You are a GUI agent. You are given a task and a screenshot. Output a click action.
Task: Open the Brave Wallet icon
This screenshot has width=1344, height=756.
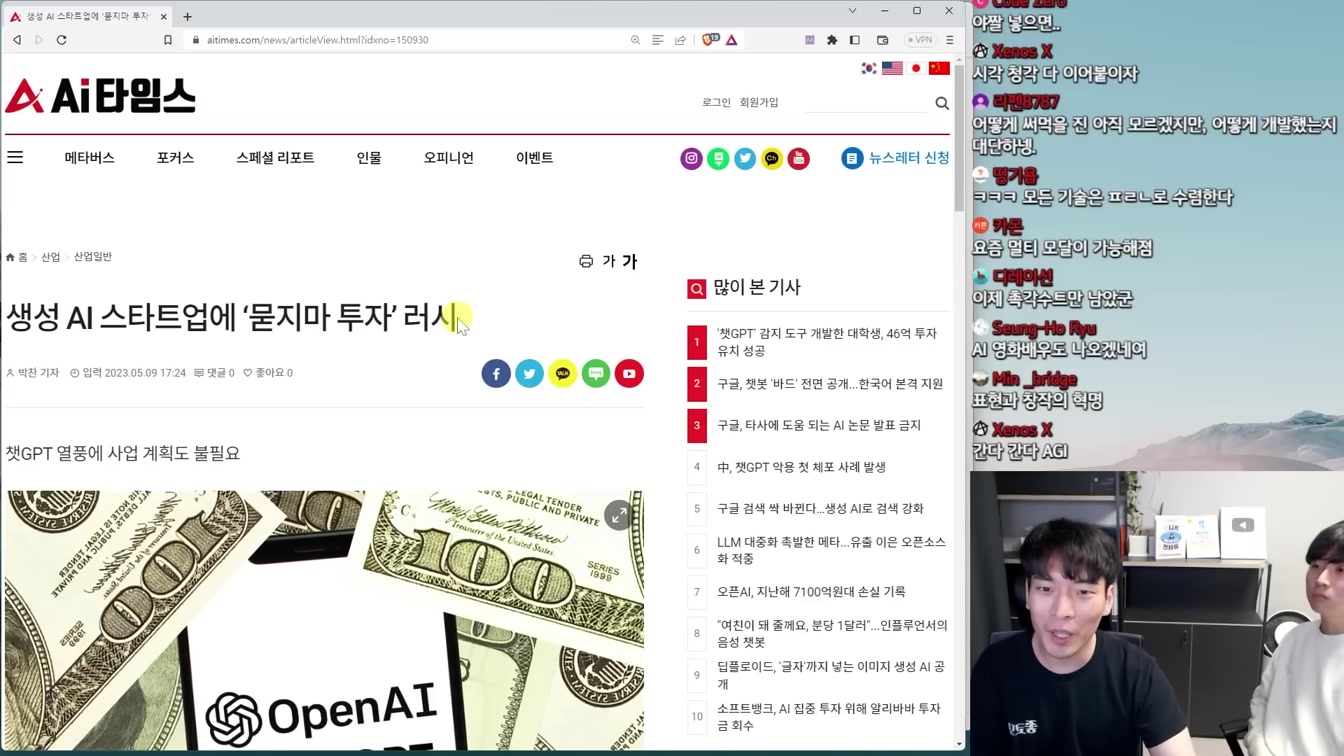[882, 40]
